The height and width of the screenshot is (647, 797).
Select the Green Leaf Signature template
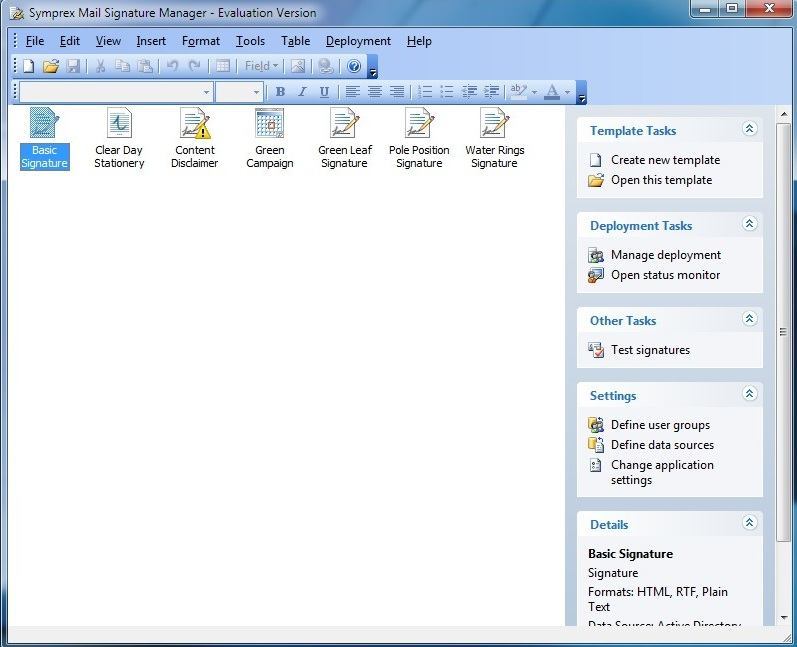[x=345, y=138]
